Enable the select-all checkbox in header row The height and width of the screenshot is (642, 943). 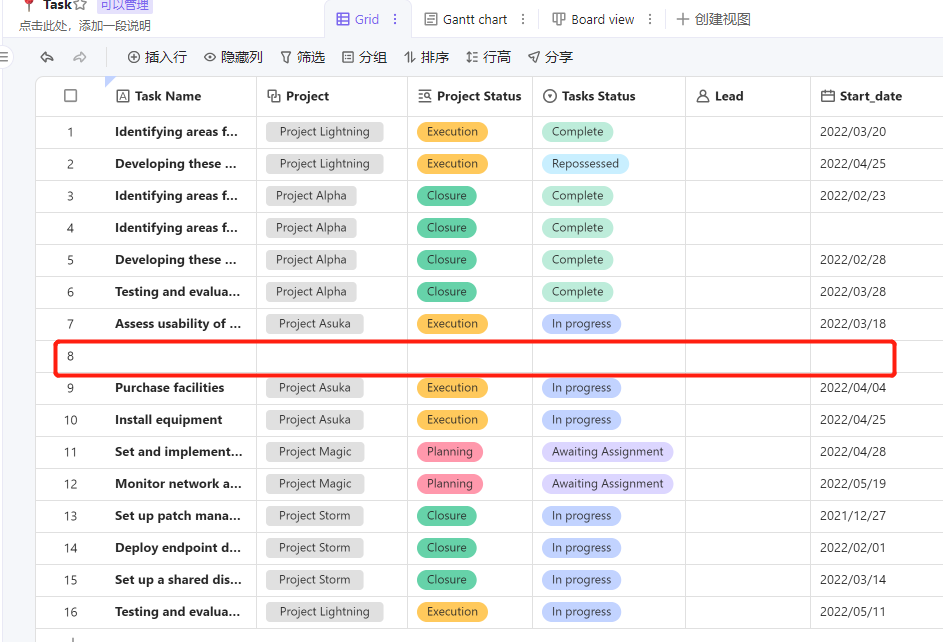click(70, 95)
